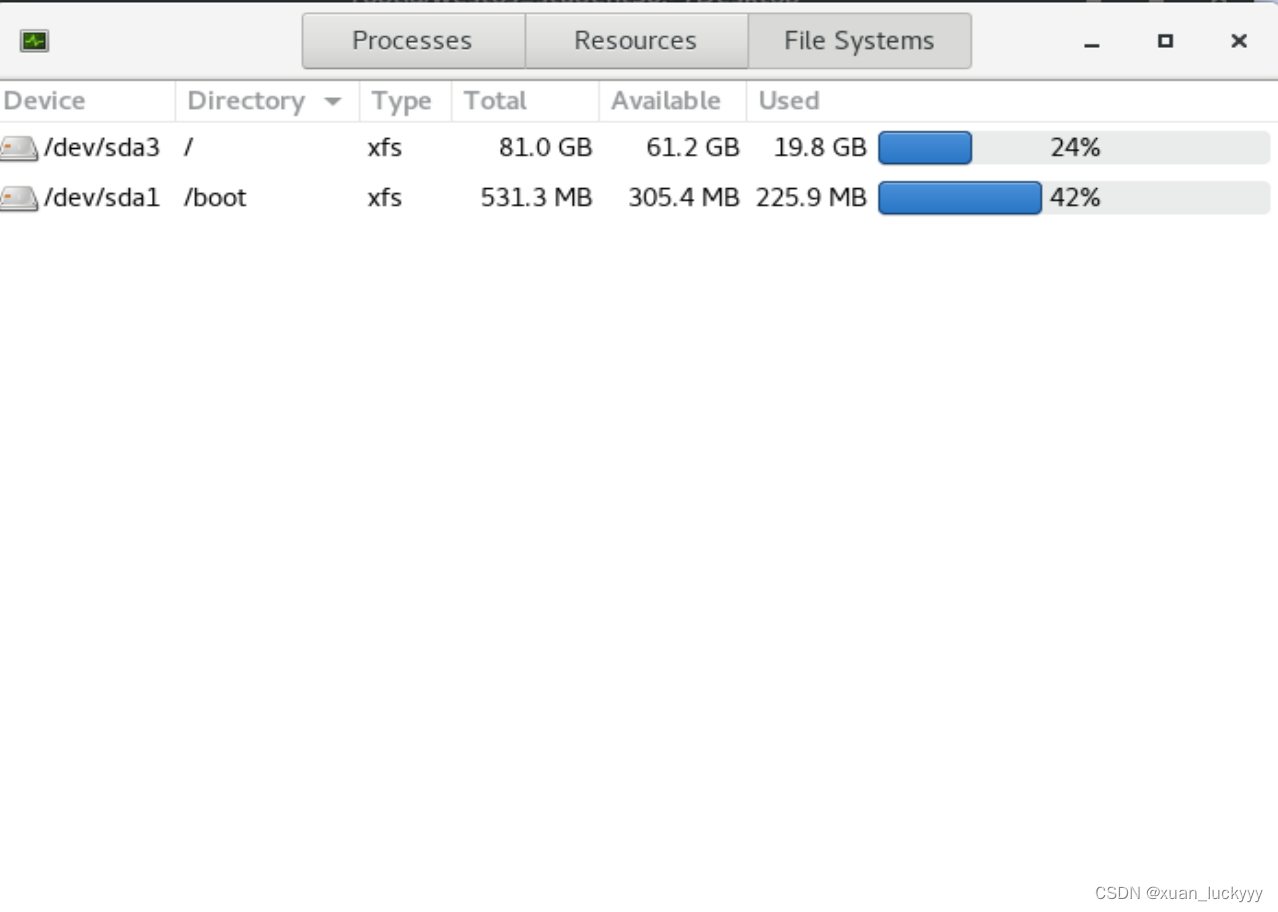Click the 305.4 MB available value

tap(684, 198)
